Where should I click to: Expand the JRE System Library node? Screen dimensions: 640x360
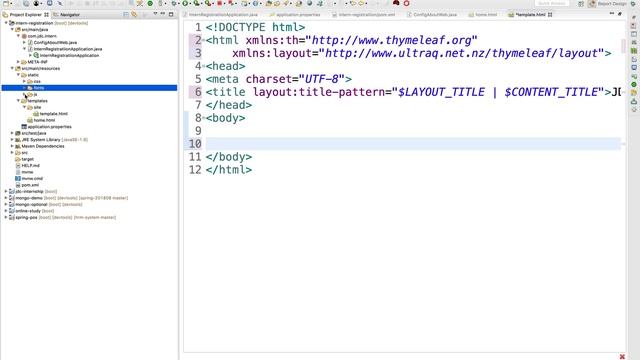(x=12, y=140)
